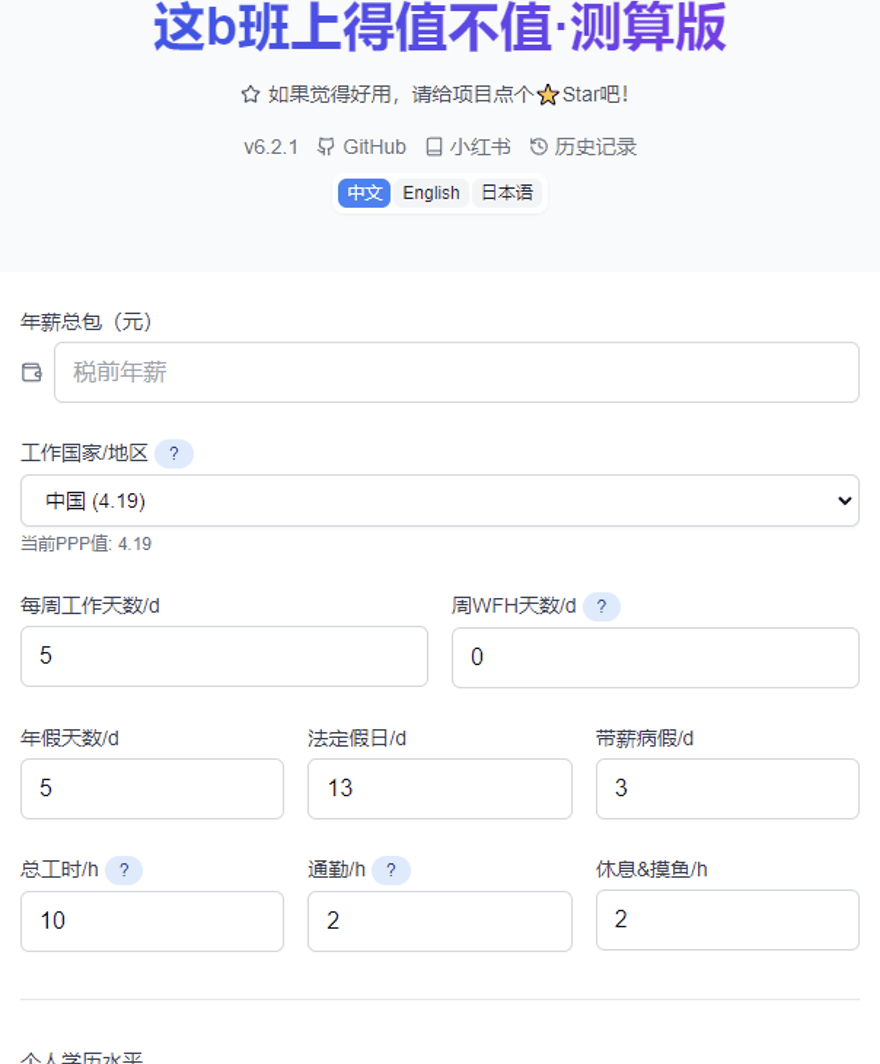Open 历史记录 history
The image size is (880, 1064).
pyautogui.click(x=584, y=147)
